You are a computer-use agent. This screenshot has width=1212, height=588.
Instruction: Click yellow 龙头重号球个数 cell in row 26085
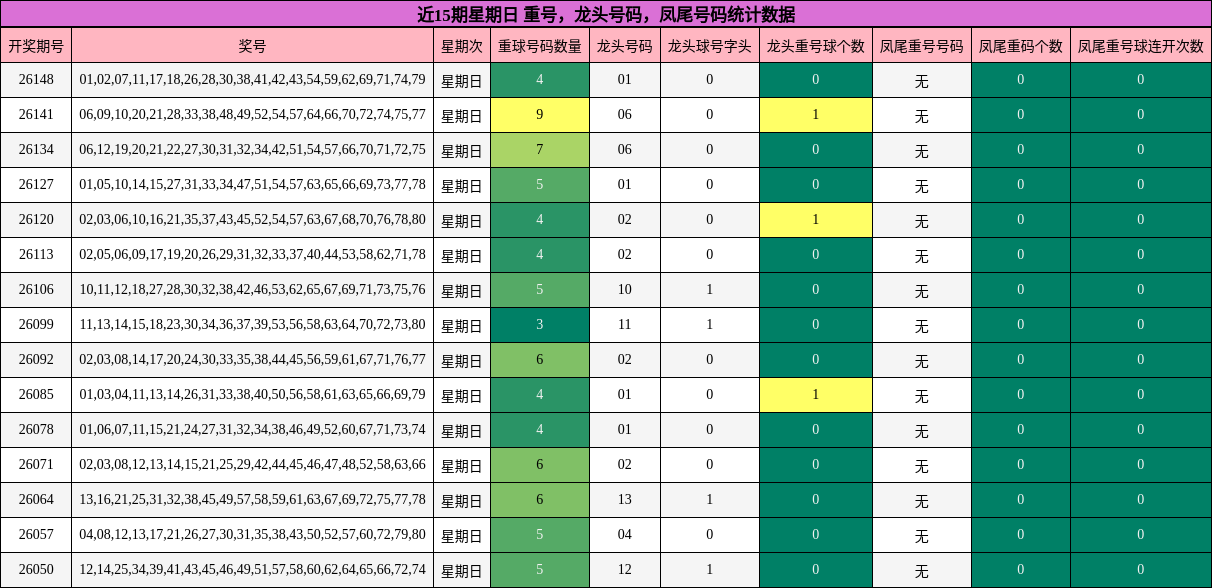[816, 395]
